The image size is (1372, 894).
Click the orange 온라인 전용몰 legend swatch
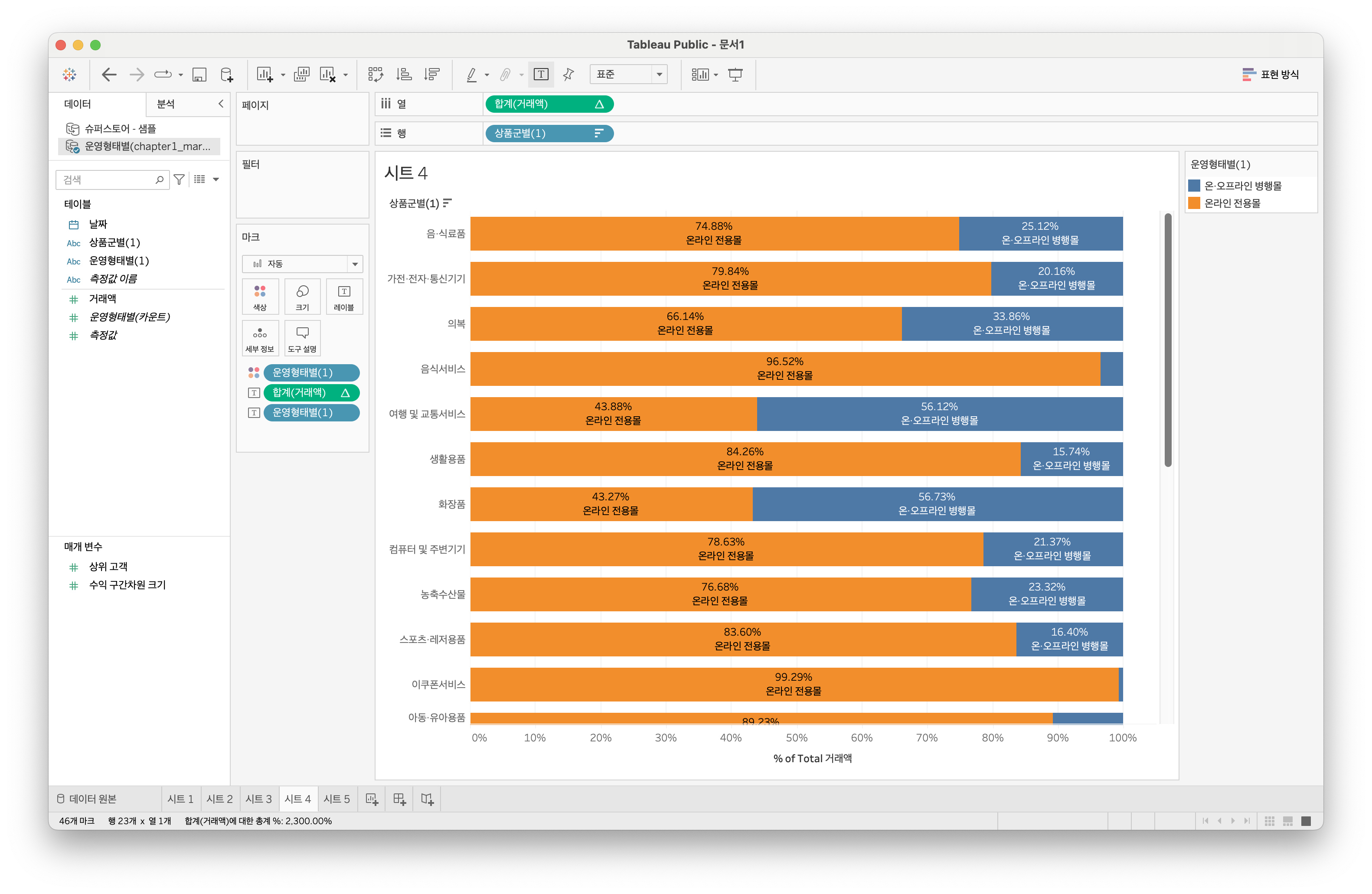1194,203
